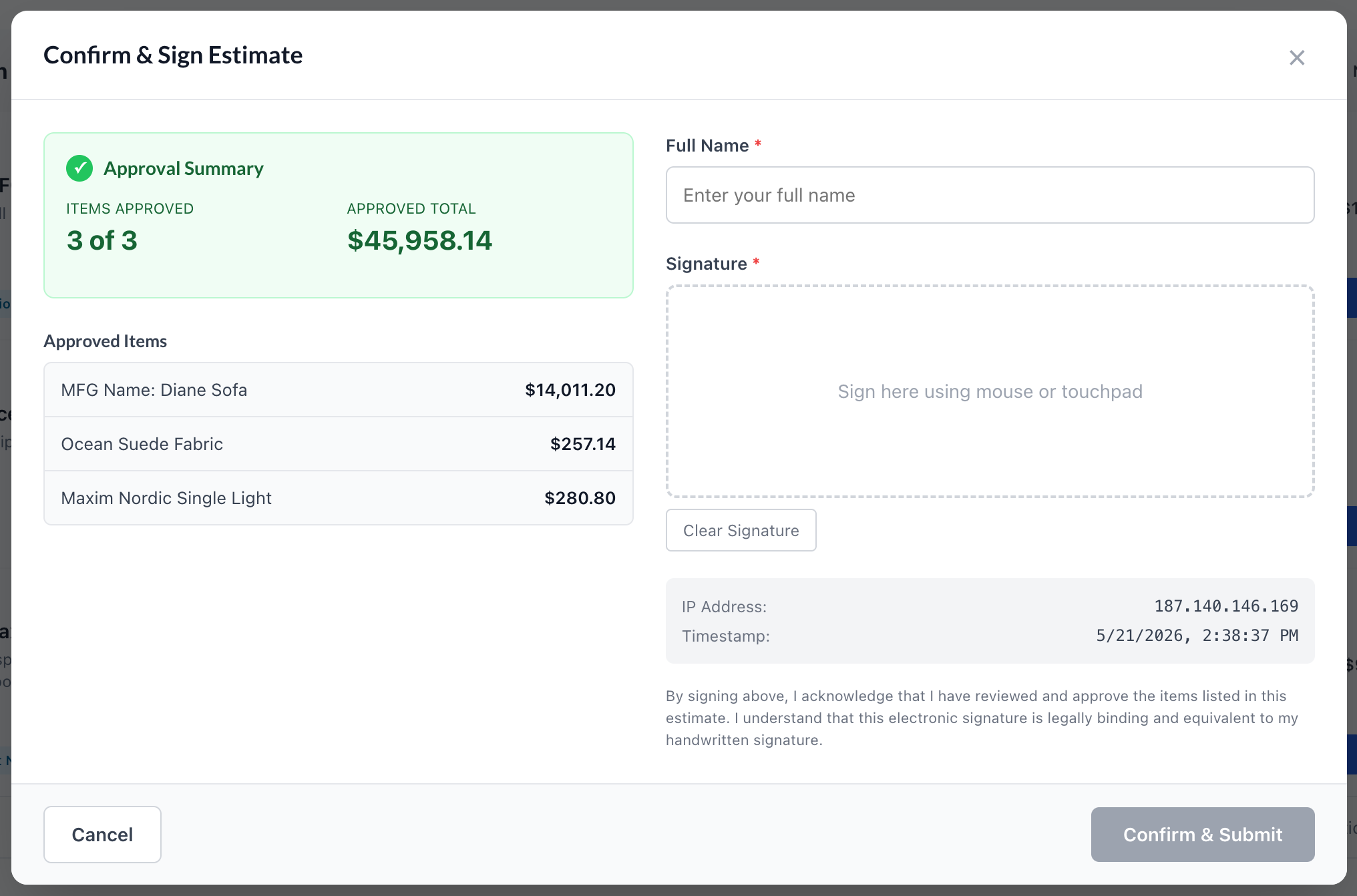Select the Ocean Suede Fabric row
1357x896 pixels.
click(339, 444)
